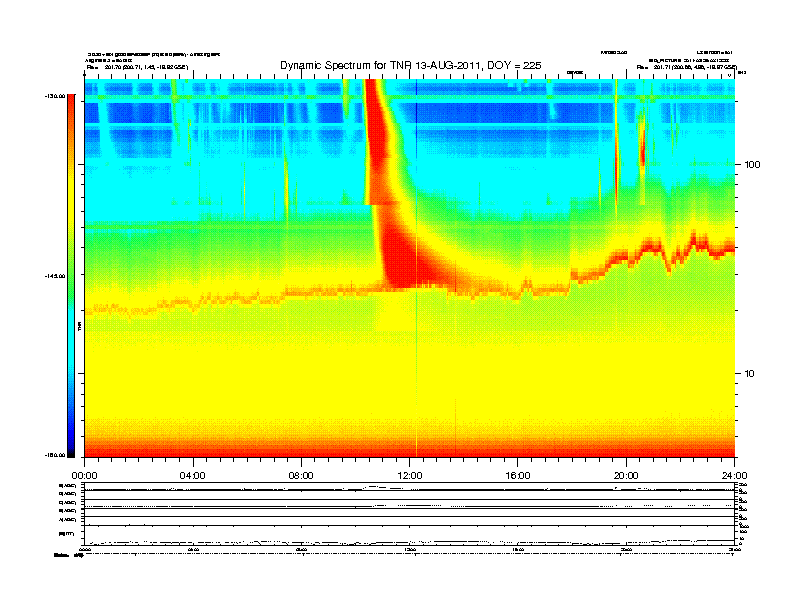Click the vertical rainbow intensity colorbar
The width and height of the screenshot is (792, 612).
(71, 275)
